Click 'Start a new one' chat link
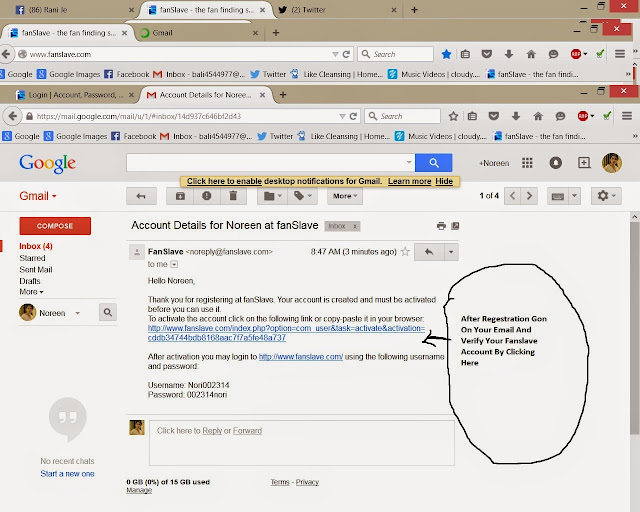This screenshot has width=640, height=512. point(67,474)
